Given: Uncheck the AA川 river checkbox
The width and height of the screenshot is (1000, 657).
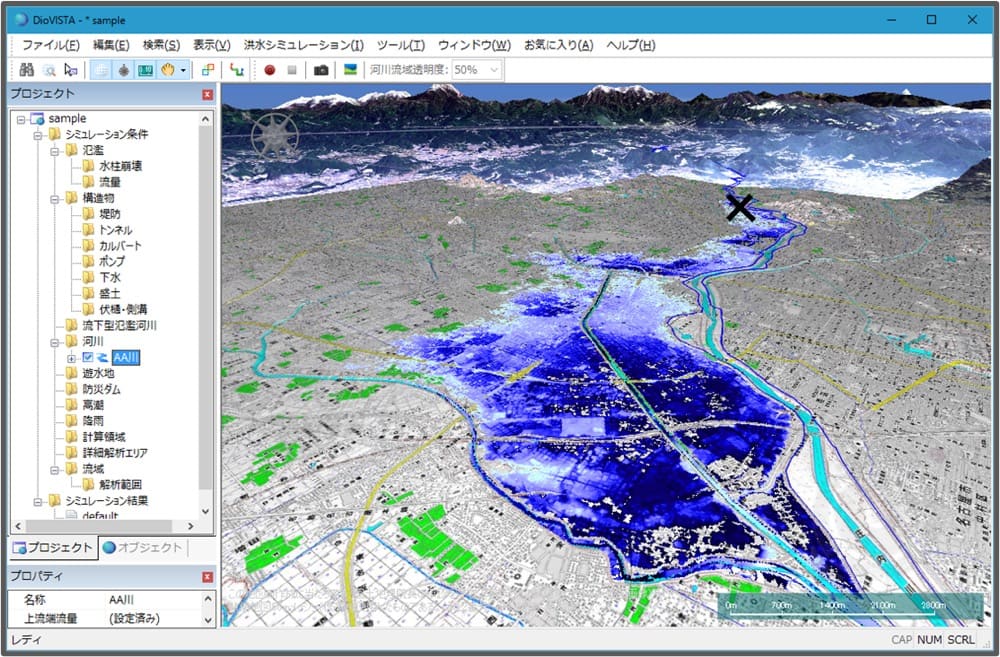Looking at the screenshot, I should pyautogui.click(x=88, y=357).
